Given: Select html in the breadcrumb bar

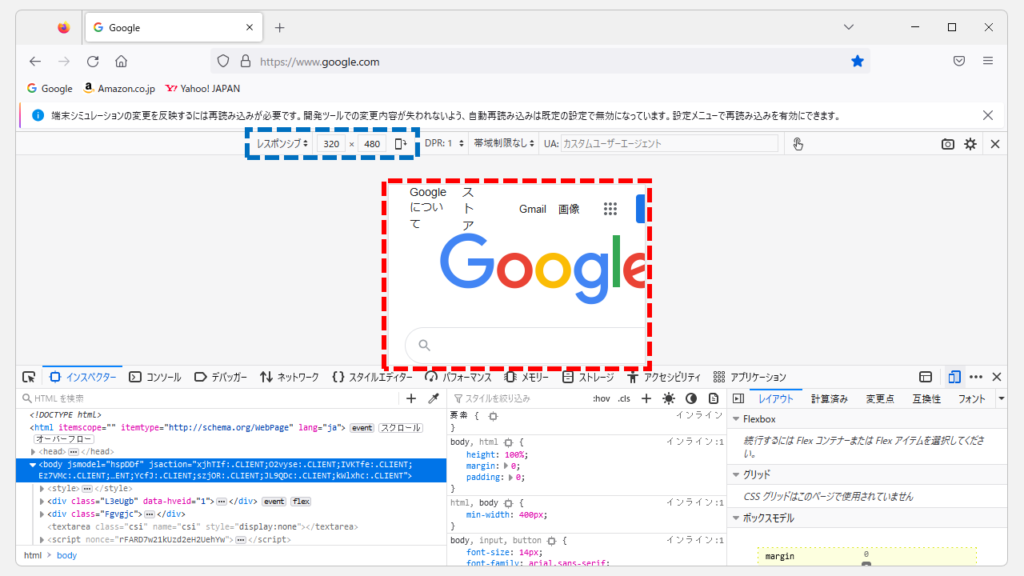Looking at the screenshot, I should click(x=33, y=555).
